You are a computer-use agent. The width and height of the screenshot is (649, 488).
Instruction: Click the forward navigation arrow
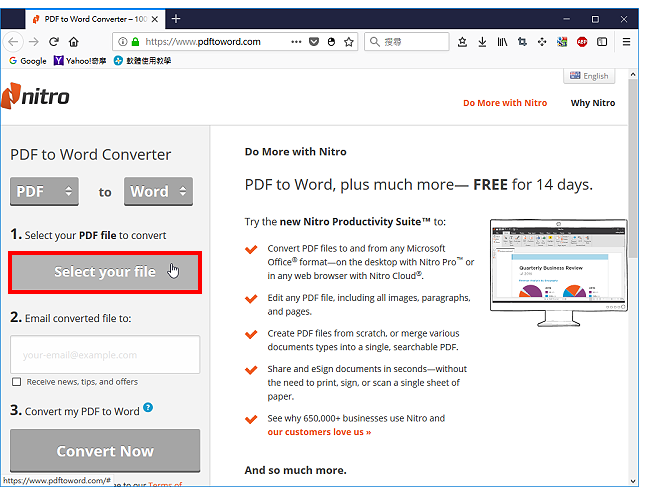(34, 42)
